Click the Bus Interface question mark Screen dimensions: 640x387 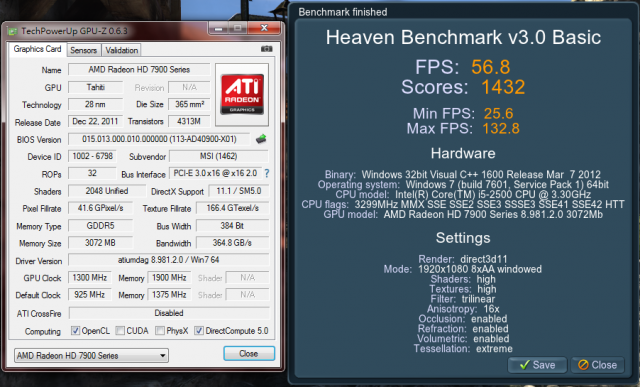(x=267, y=173)
